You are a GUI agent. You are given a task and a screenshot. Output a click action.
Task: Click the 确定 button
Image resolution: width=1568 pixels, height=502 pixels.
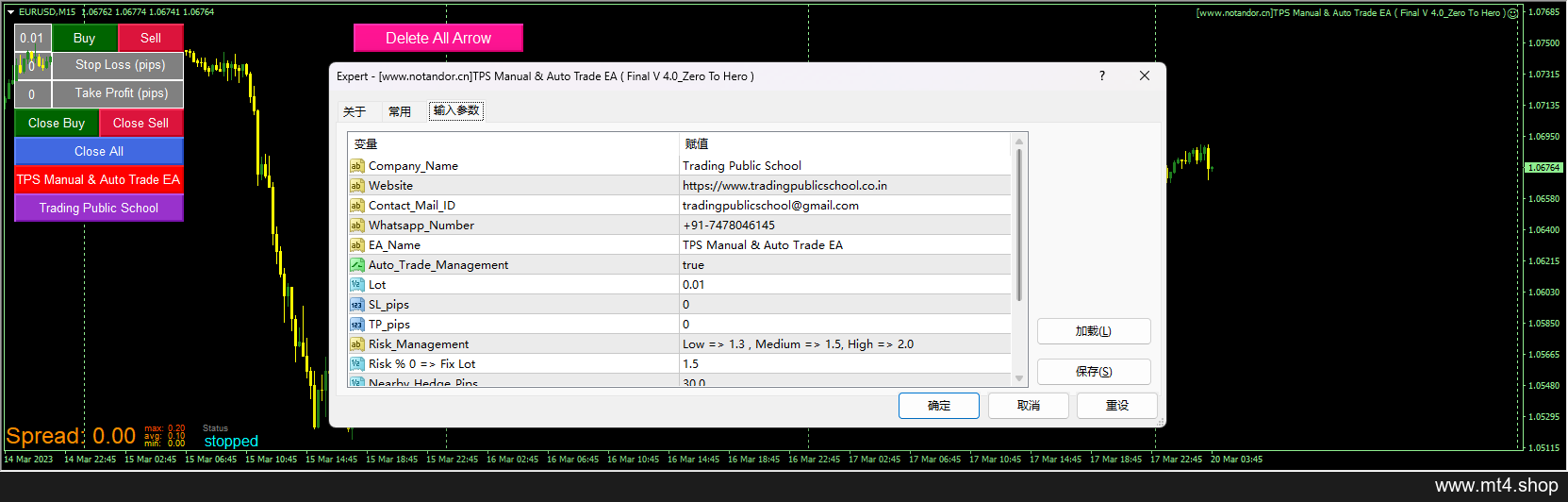pyautogui.click(x=939, y=406)
